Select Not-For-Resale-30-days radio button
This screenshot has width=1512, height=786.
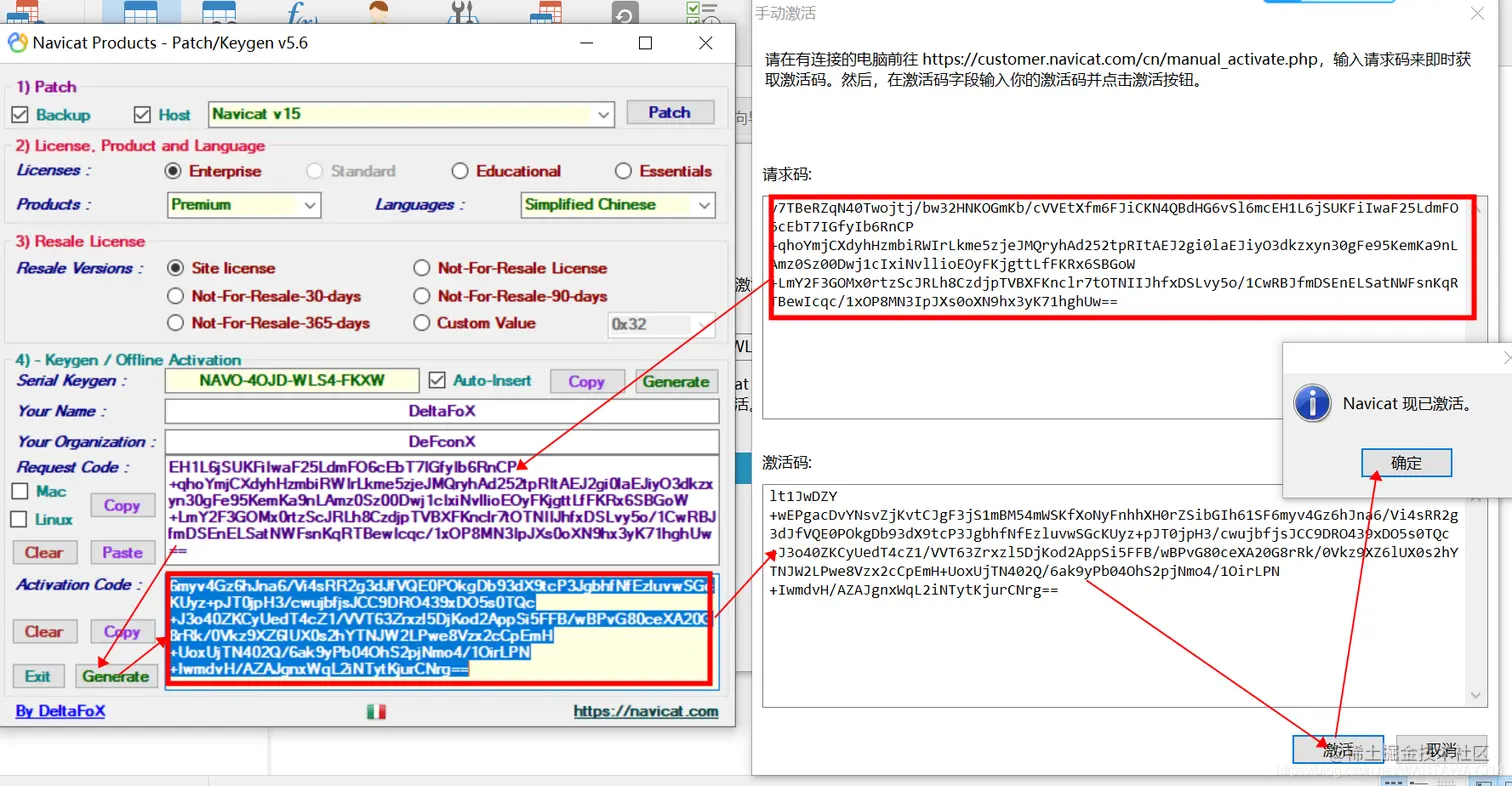(176, 296)
